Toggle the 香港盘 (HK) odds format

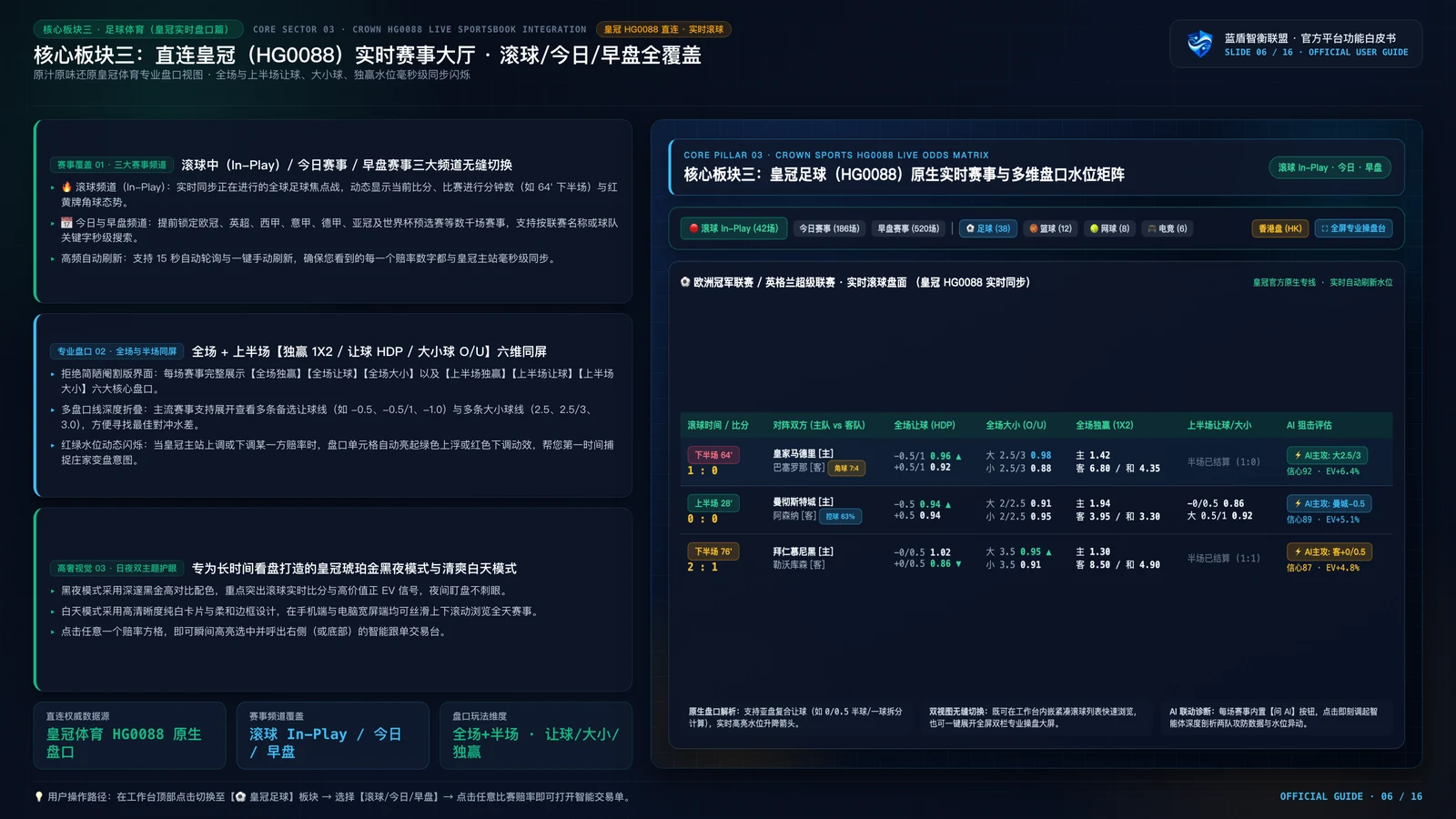coord(1279,228)
